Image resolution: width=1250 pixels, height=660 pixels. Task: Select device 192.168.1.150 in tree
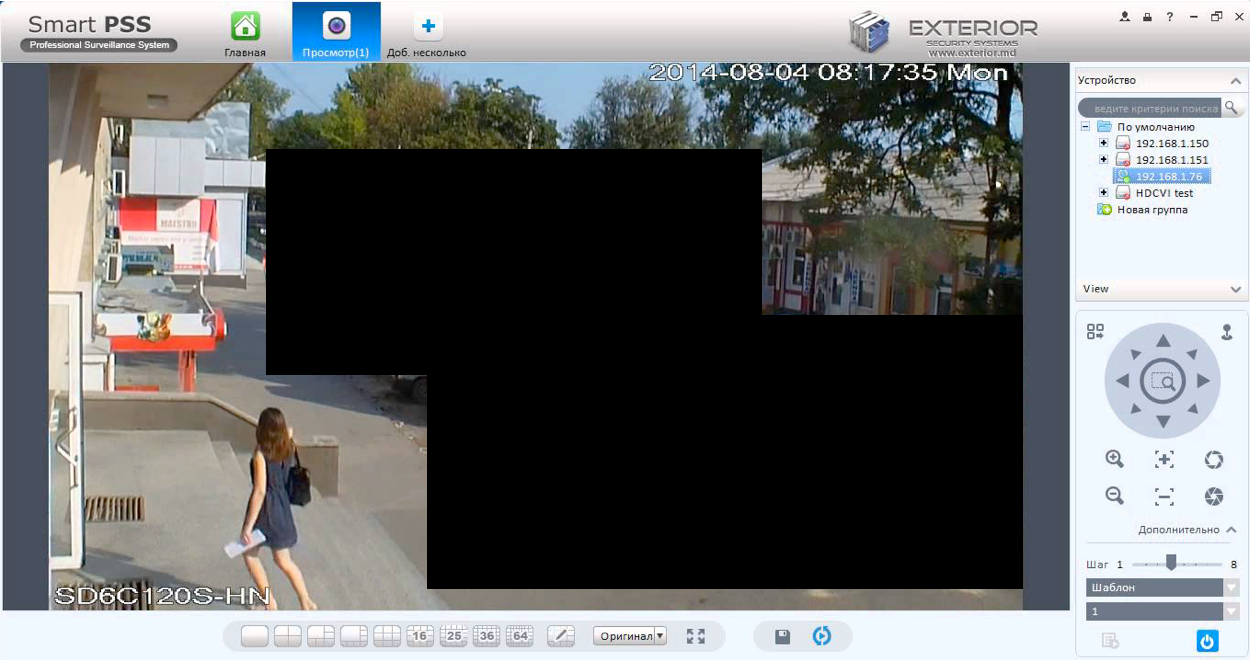coord(1171,144)
